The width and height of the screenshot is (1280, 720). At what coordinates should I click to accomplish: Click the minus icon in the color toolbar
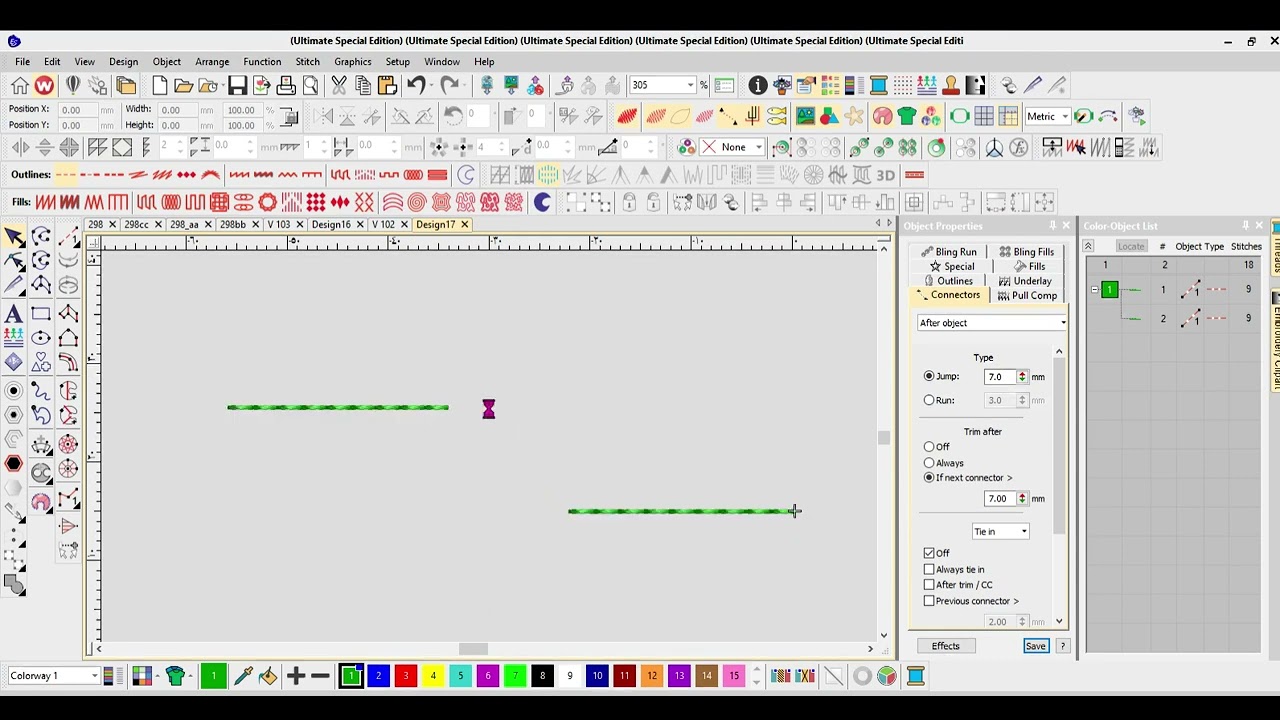[320, 677]
